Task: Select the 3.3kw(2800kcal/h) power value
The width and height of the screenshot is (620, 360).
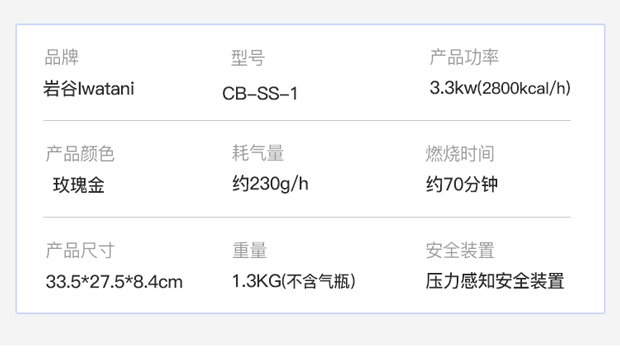Action: [500, 88]
